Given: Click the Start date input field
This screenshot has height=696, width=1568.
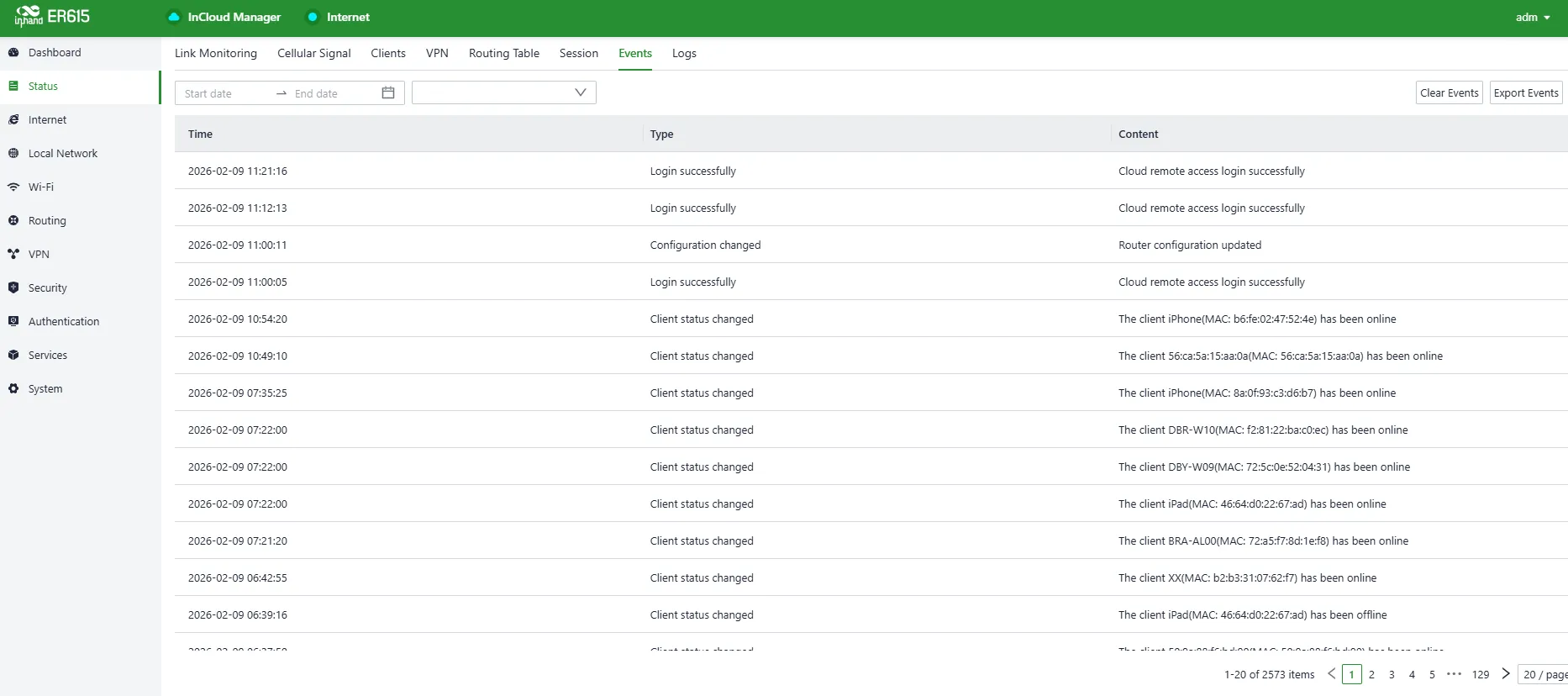Looking at the screenshot, I should (x=225, y=93).
